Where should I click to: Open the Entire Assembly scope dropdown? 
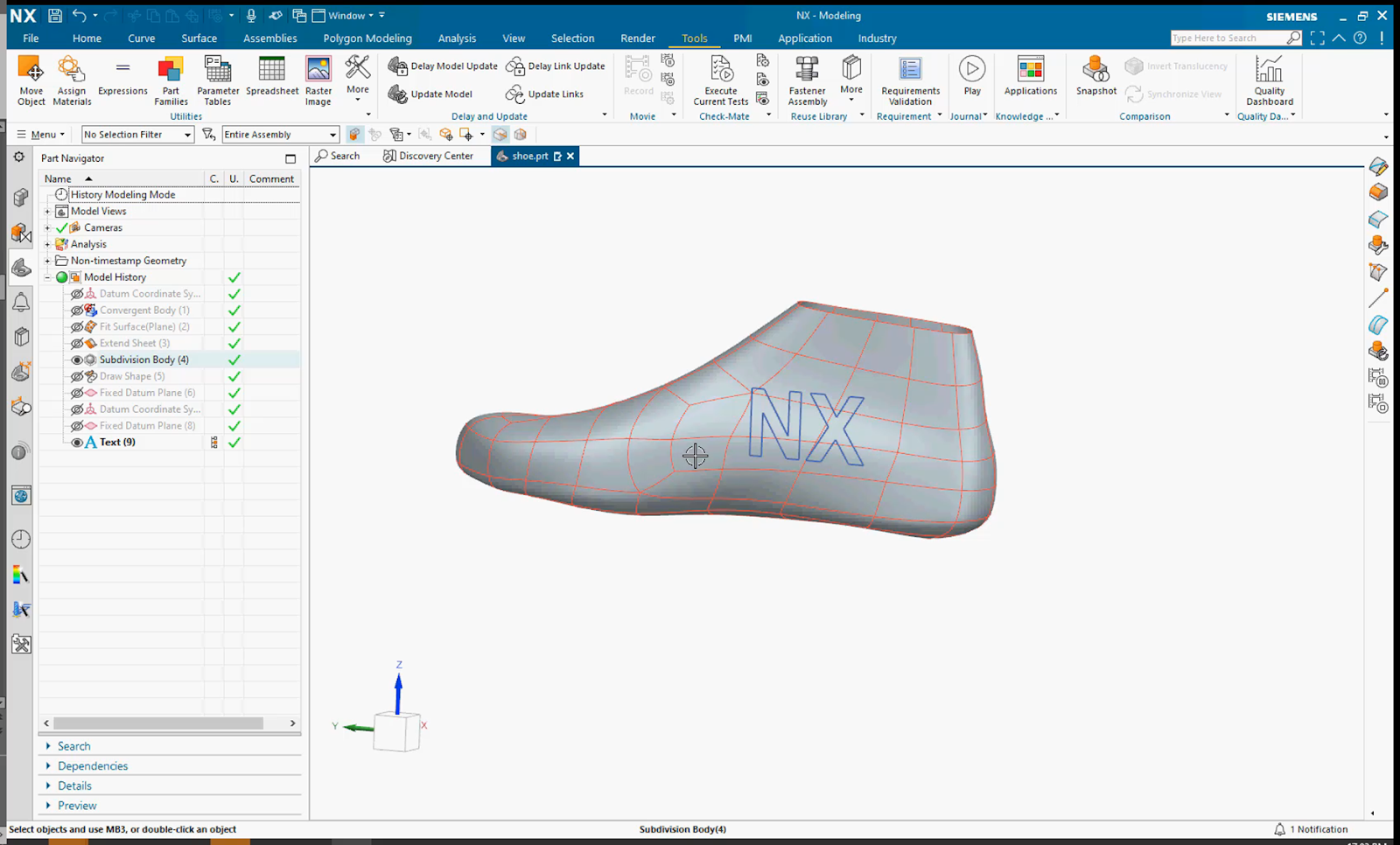[280, 135]
